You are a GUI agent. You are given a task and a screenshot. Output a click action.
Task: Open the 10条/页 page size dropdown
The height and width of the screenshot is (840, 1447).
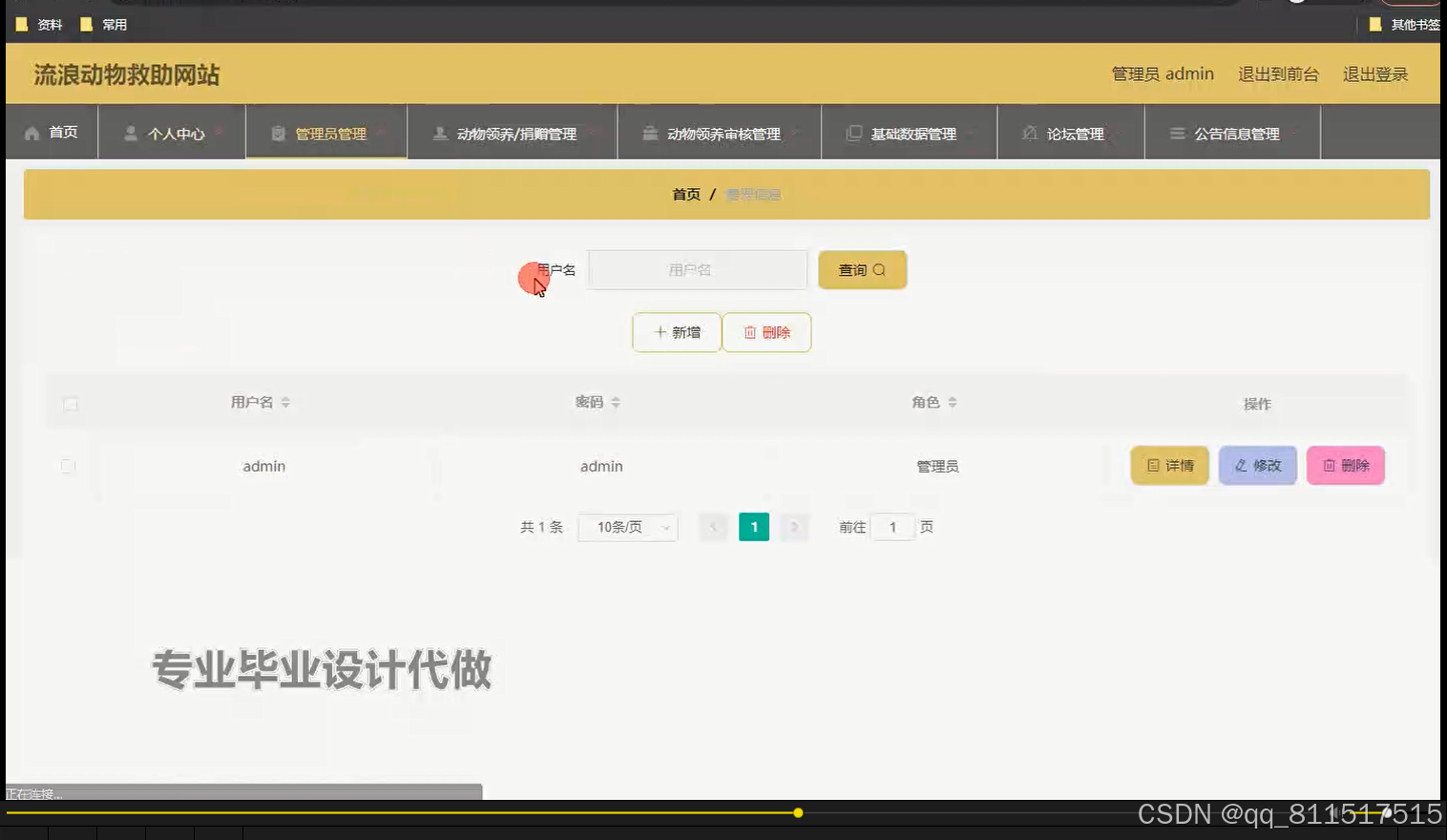(627, 526)
